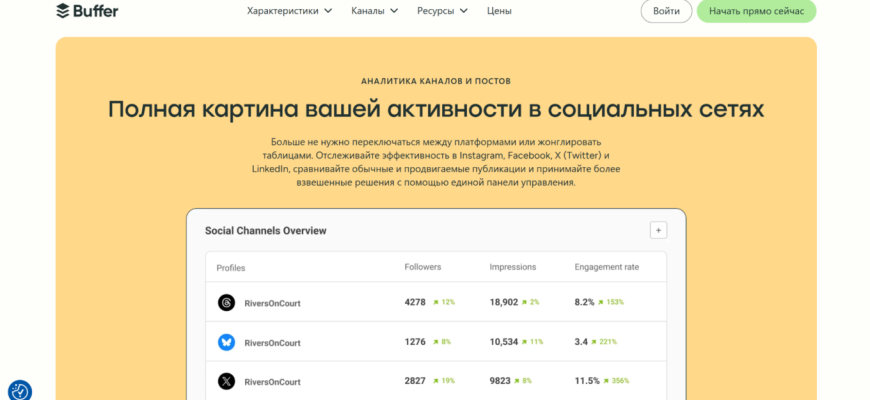Select the Impressions column header

click(512, 267)
